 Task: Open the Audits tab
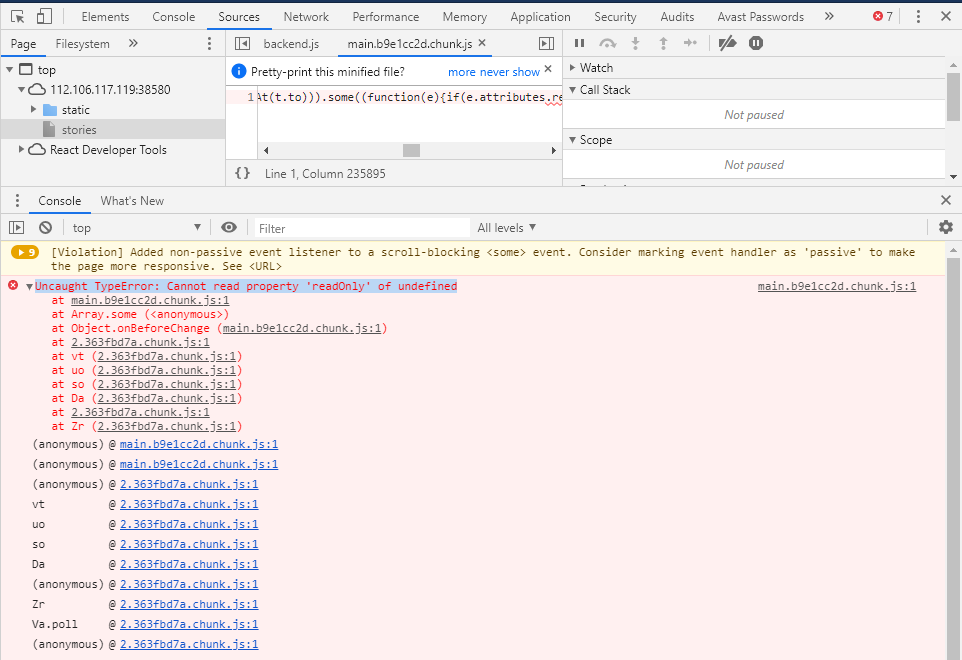click(x=677, y=17)
